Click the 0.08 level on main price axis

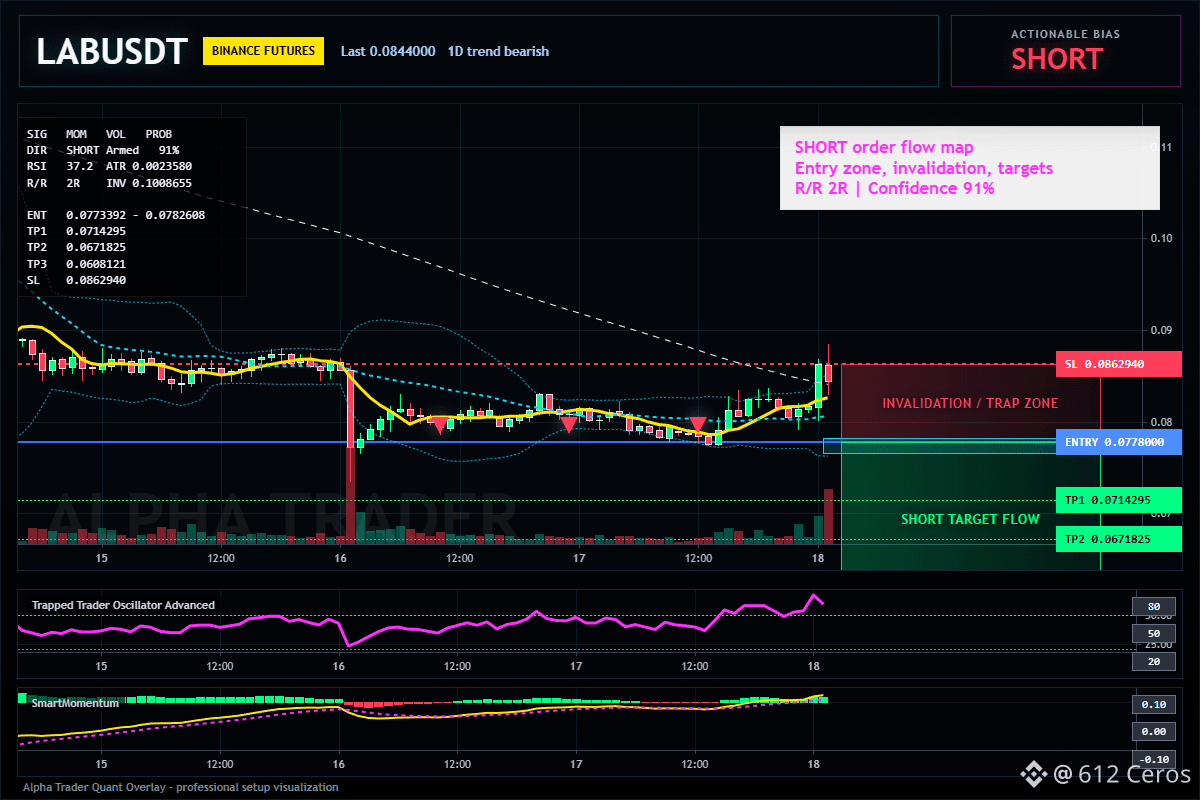click(x=1161, y=422)
